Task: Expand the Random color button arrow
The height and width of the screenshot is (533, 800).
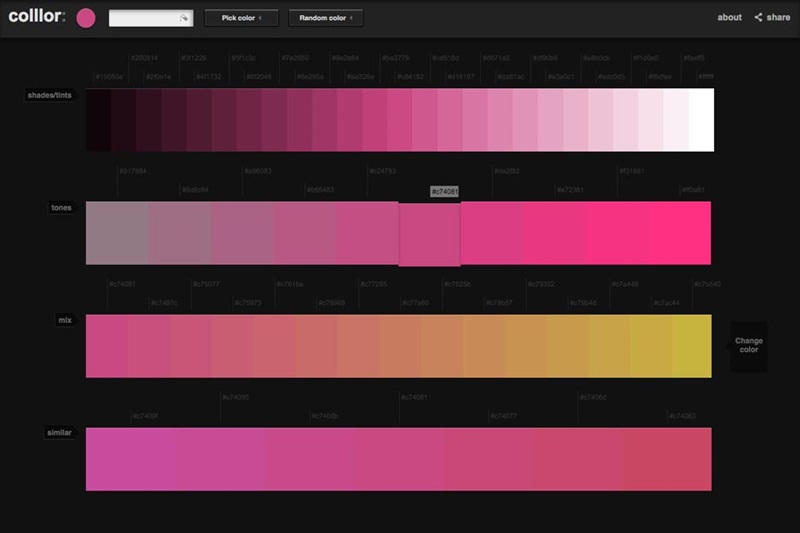Action: click(x=357, y=18)
